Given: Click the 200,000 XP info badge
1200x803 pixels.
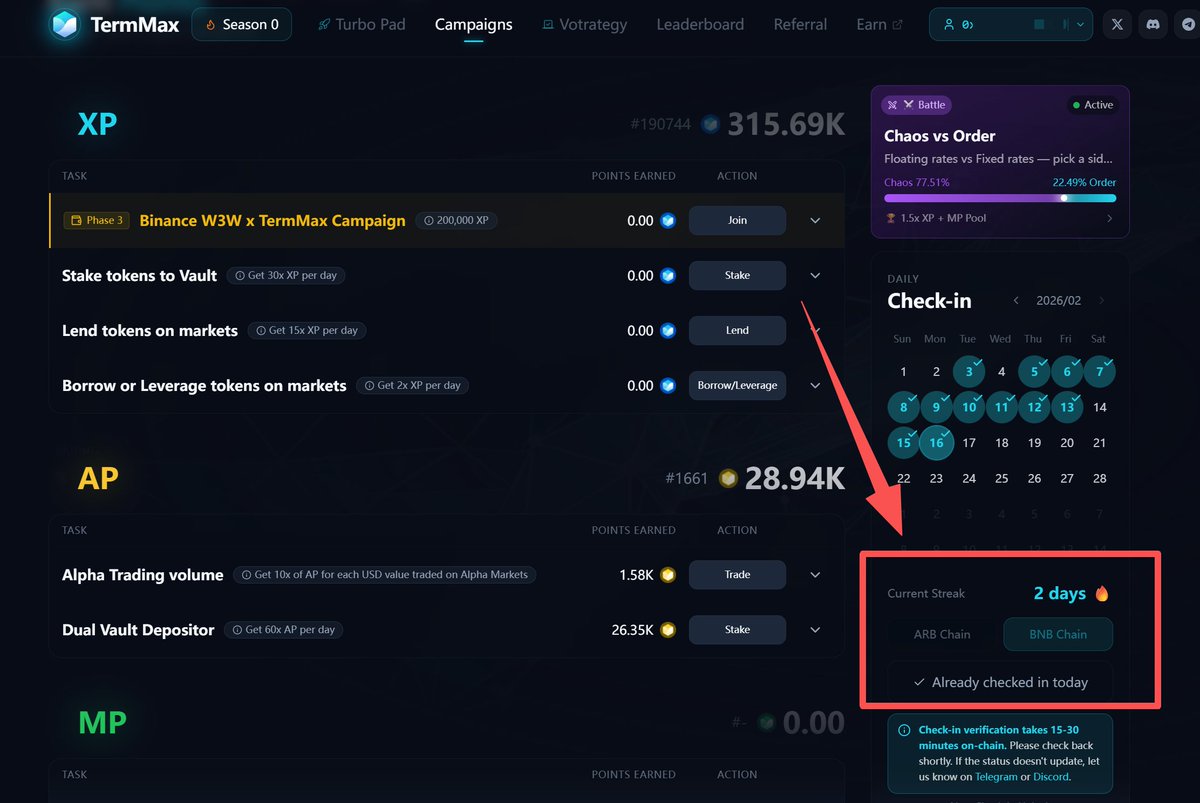Looking at the screenshot, I should (x=456, y=220).
